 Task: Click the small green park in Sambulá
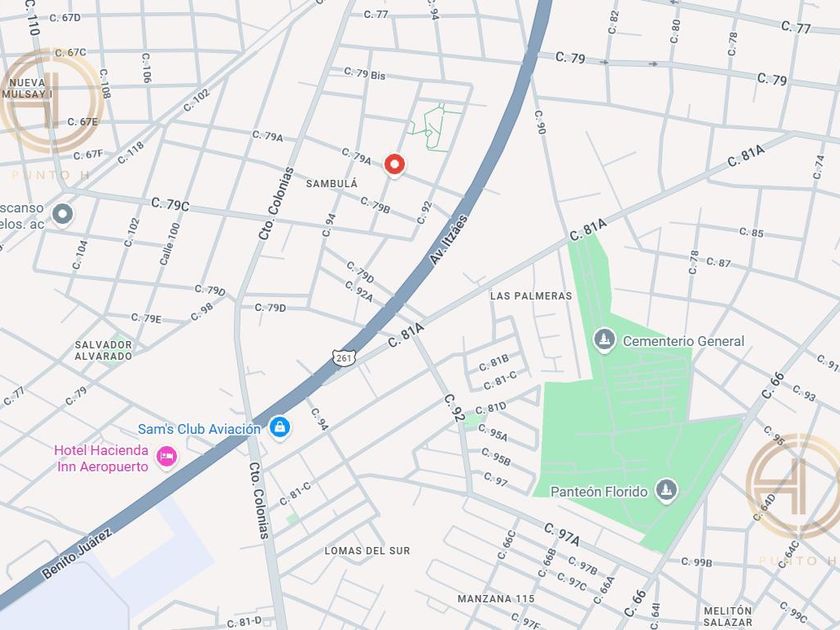coord(433,128)
